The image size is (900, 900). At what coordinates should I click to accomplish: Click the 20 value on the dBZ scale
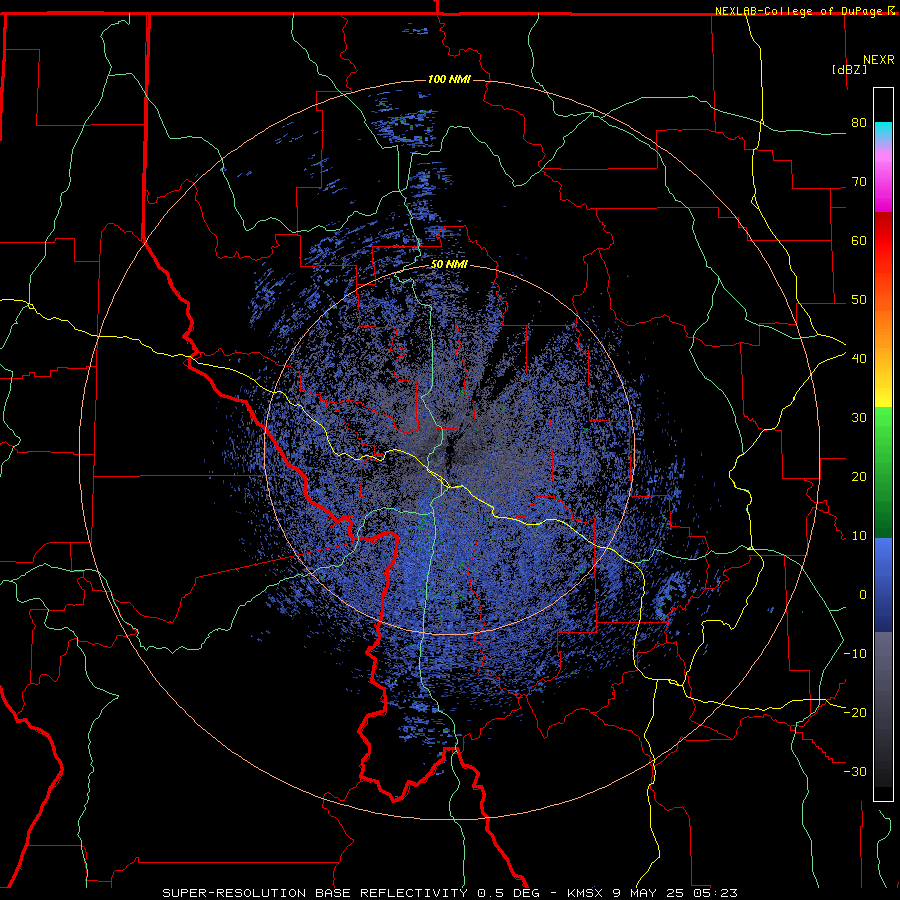tap(859, 477)
